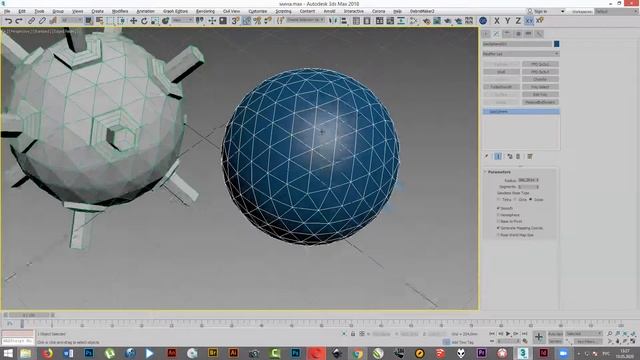The image size is (640, 360).
Task: Click the Segments value field
Action: [527, 187]
